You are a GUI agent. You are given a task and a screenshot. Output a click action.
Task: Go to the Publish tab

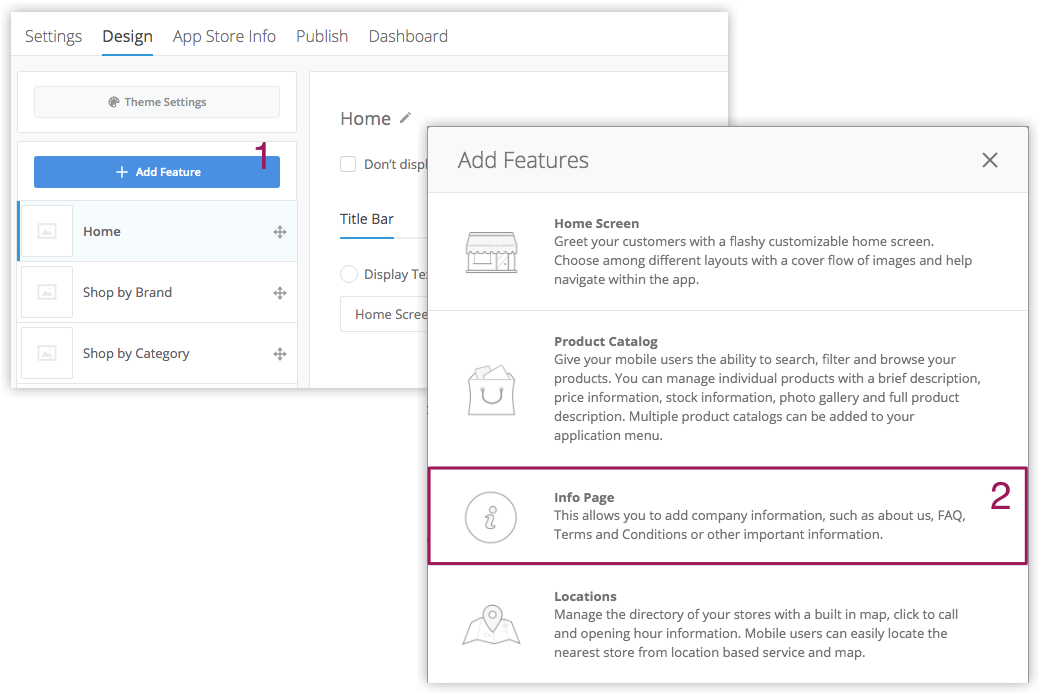tap(321, 36)
